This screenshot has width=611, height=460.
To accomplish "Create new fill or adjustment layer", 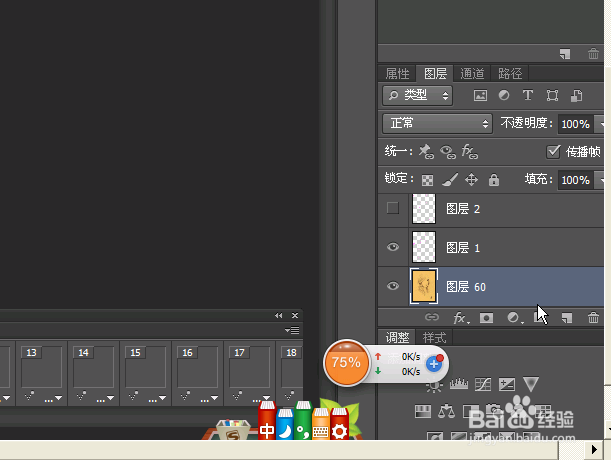I will pyautogui.click(x=515, y=318).
